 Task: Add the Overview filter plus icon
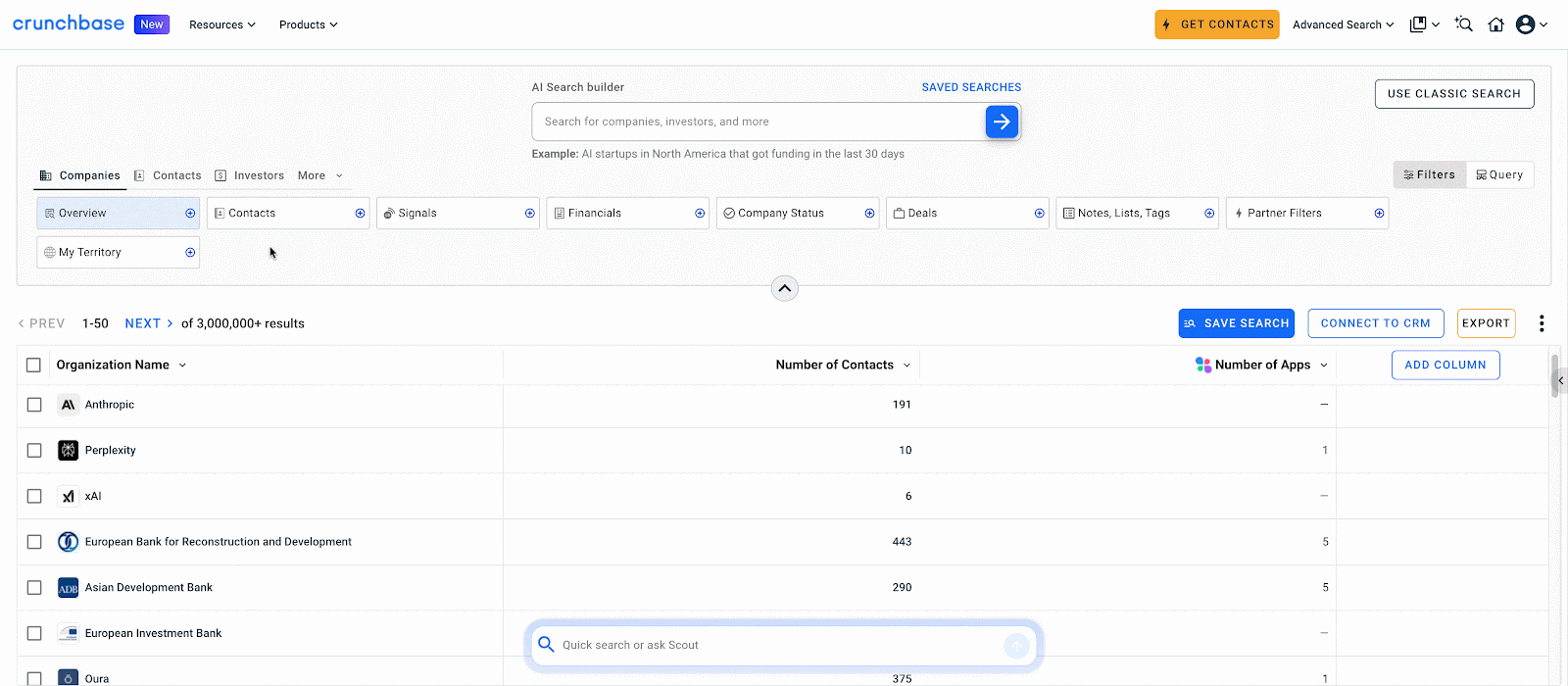pos(190,213)
